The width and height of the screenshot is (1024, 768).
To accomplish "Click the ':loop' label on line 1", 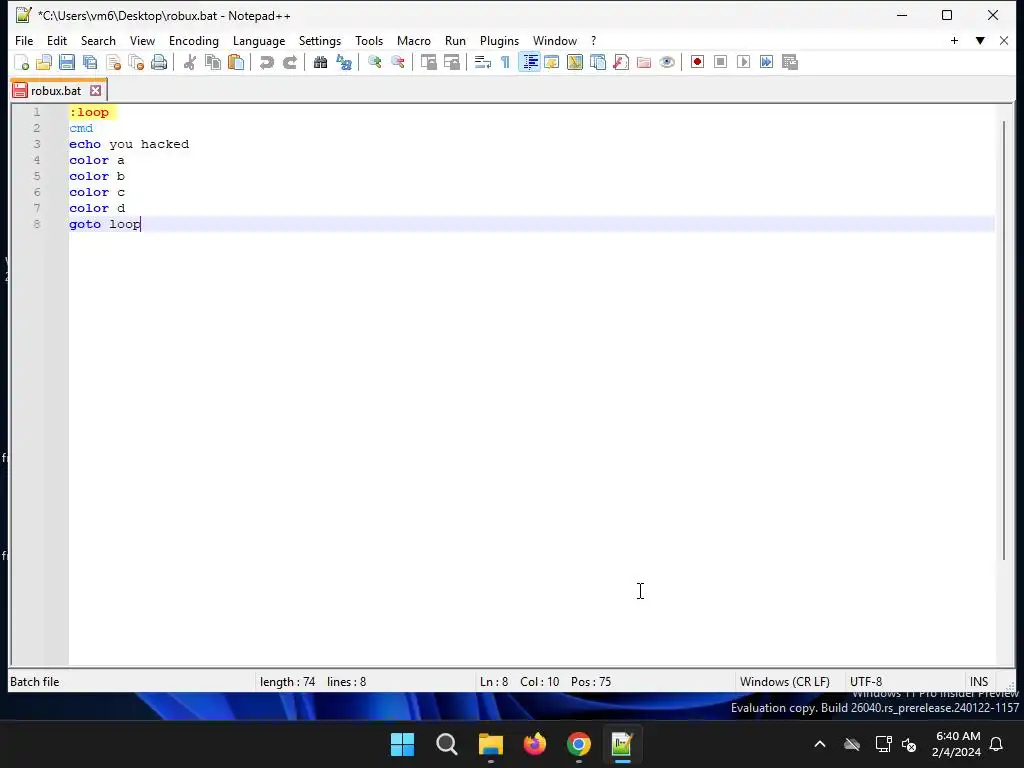I will coord(89,112).
